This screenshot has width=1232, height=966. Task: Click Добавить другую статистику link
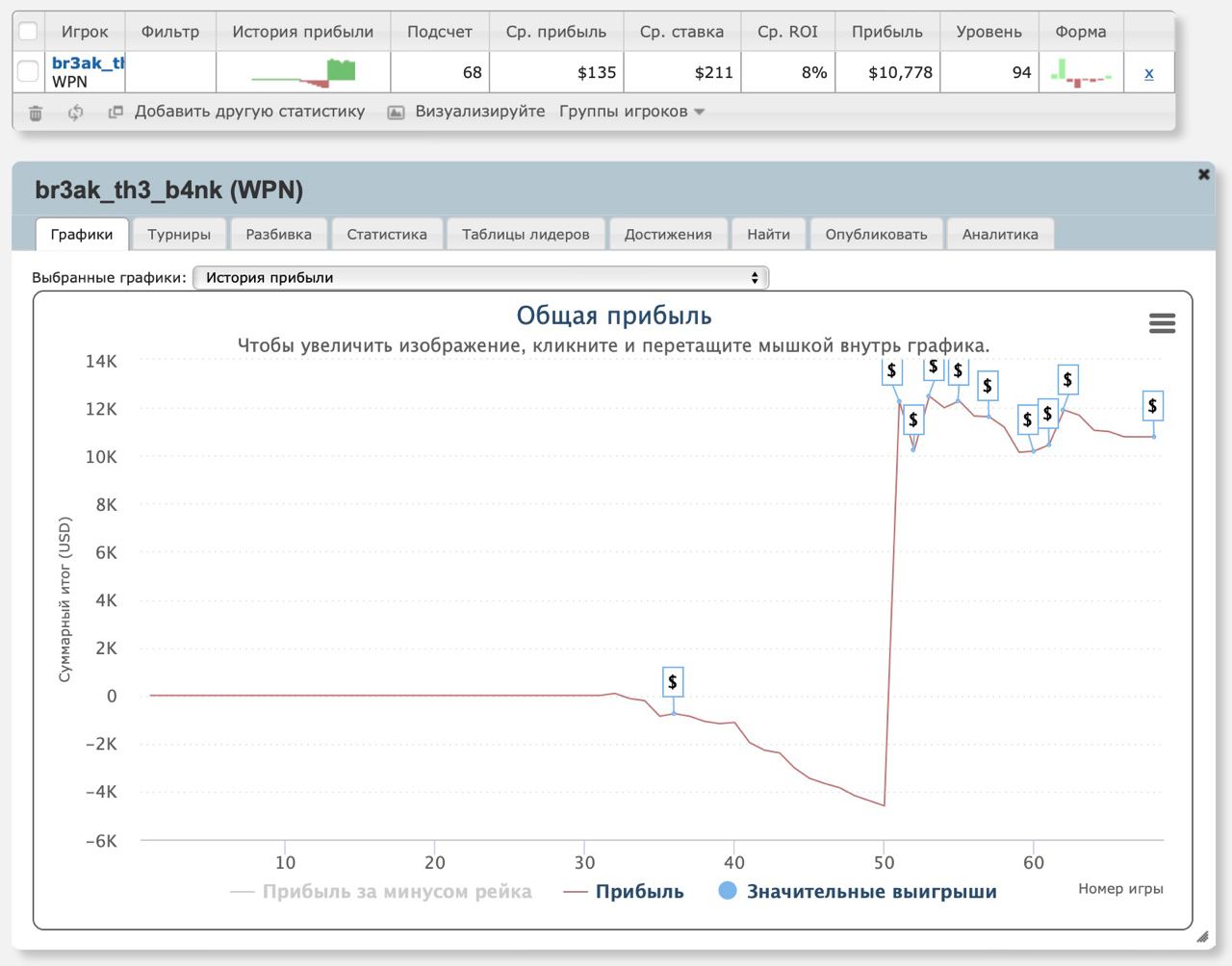[x=249, y=112]
